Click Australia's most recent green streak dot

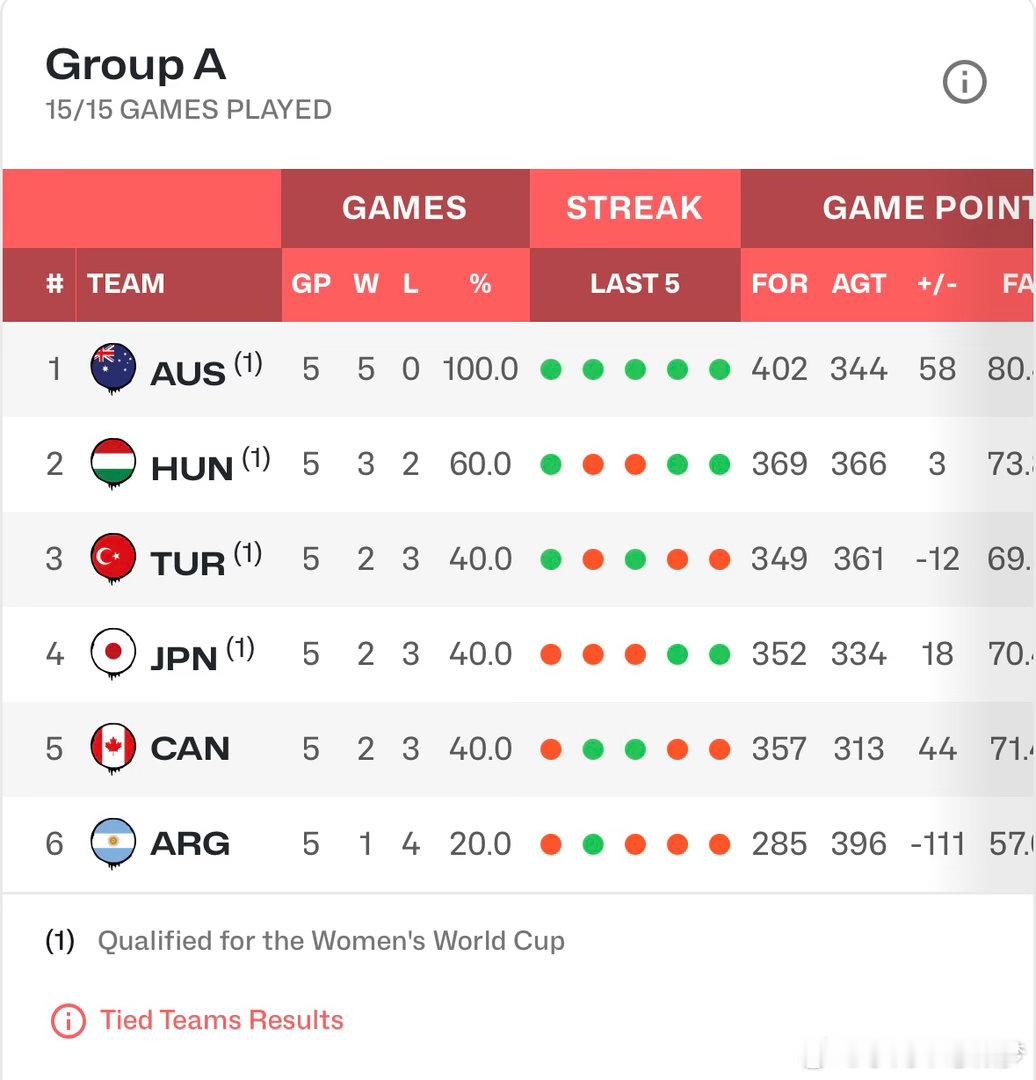tap(720, 370)
